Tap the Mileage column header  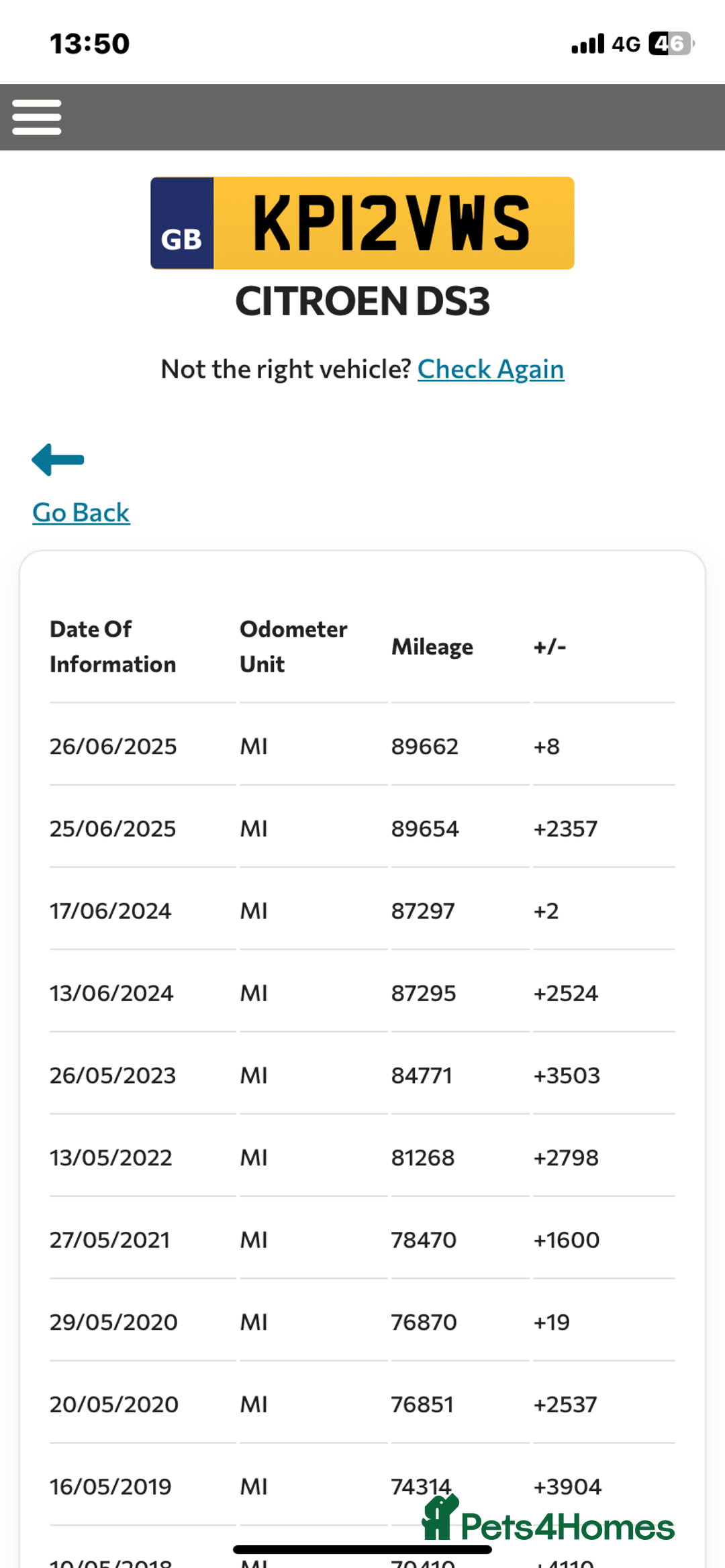tap(432, 647)
